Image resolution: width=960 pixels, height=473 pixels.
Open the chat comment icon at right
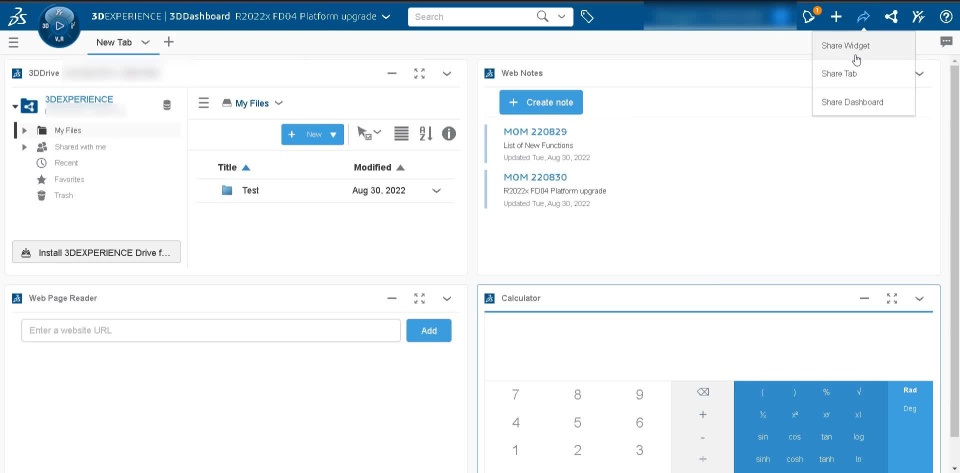(946, 42)
